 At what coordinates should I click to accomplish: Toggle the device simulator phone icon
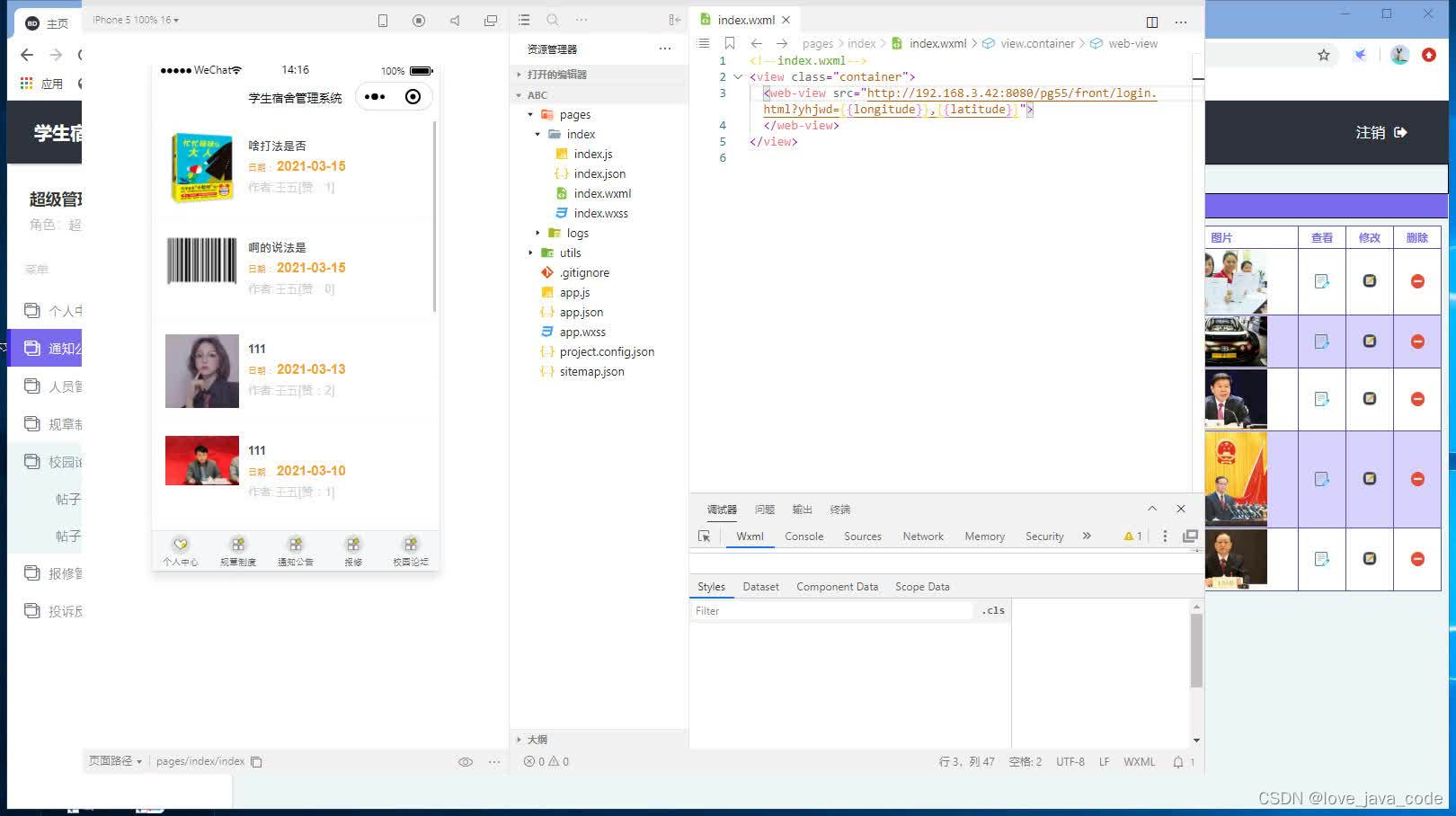[383, 21]
